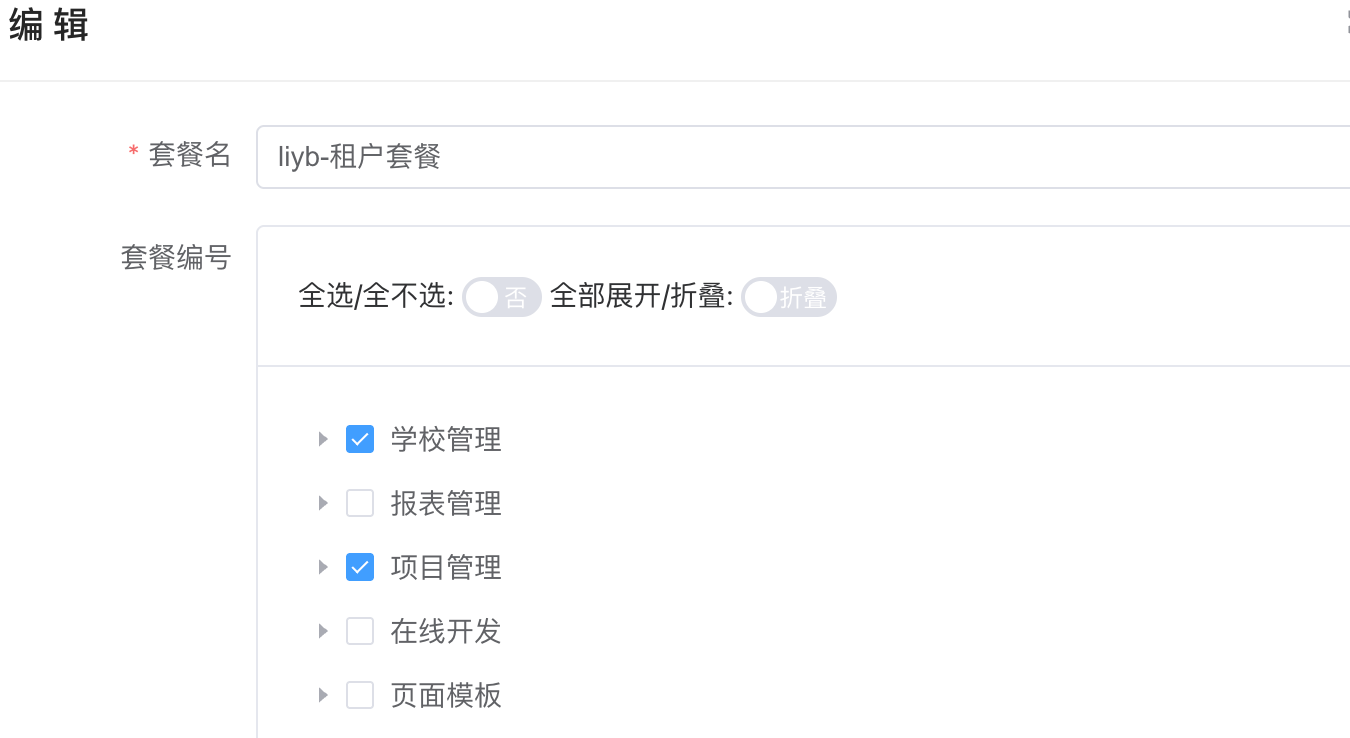Uncheck the 学校管理 checkbox
The height and width of the screenshot is (738, 1350).
click(x=360, y=439)
